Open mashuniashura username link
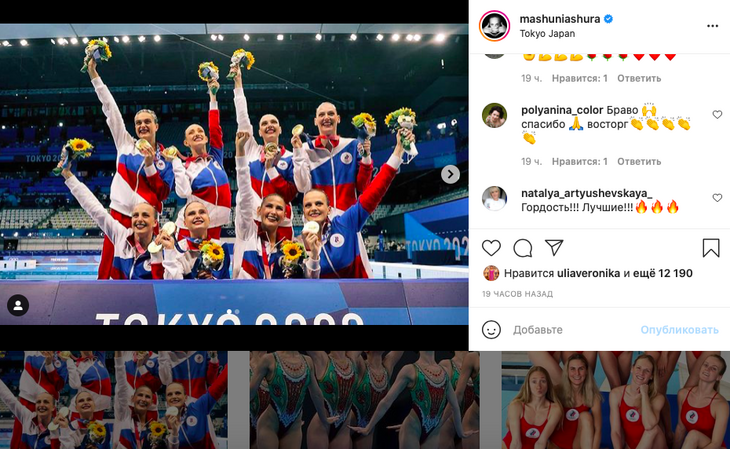 point(560,19)
